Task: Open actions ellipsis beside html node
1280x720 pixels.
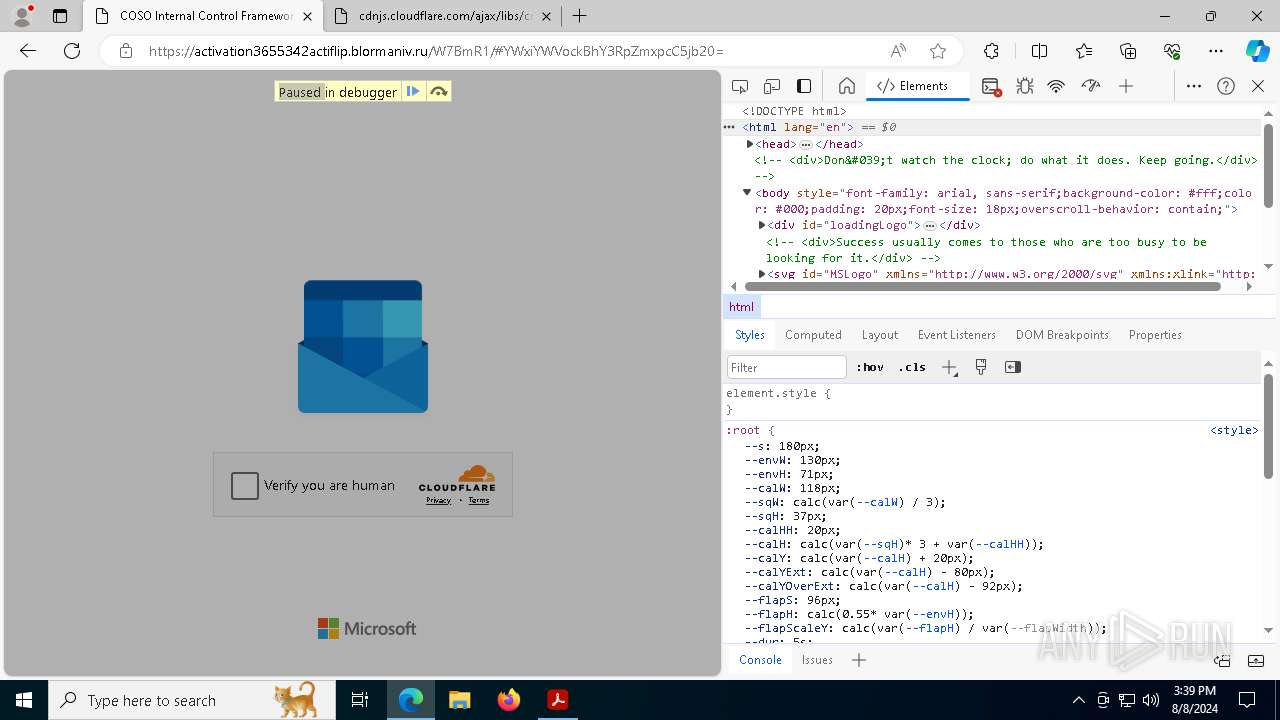Action: (729, 127)
